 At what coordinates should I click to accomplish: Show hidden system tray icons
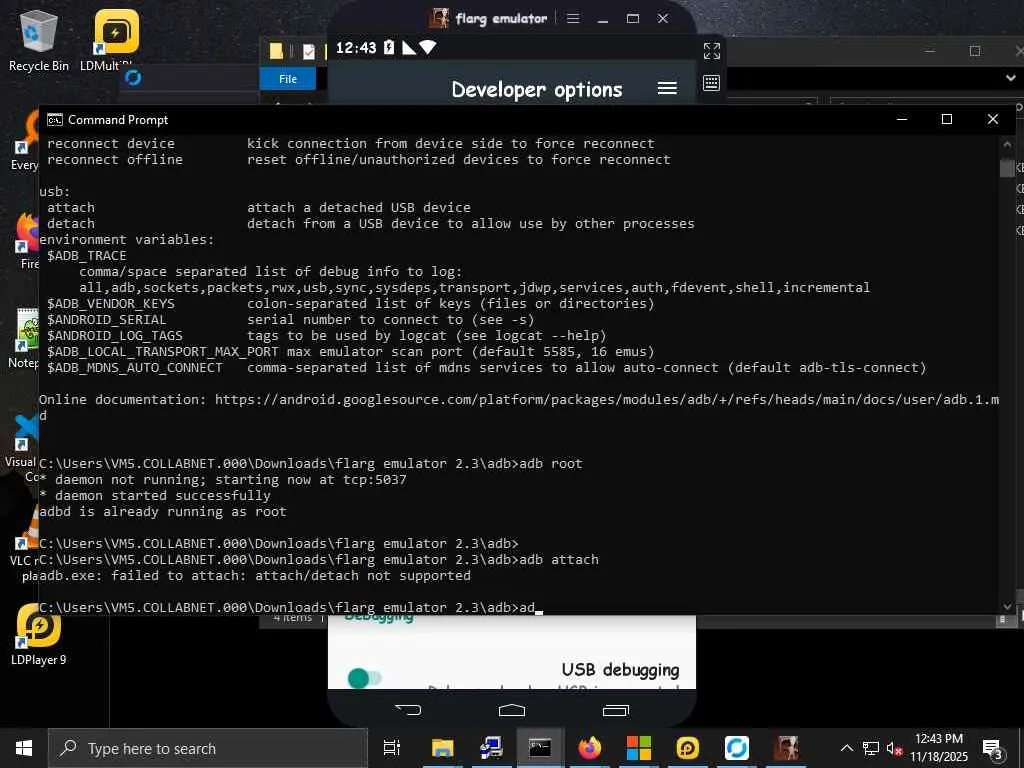point(846,748)
